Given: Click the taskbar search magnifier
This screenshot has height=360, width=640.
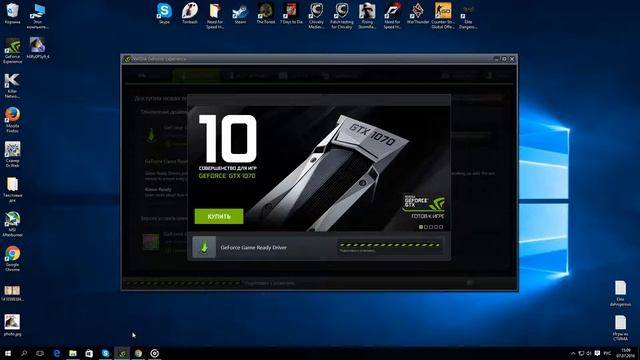Looking at the screenshot, I should pyautogui.click(x=24, y=353).
